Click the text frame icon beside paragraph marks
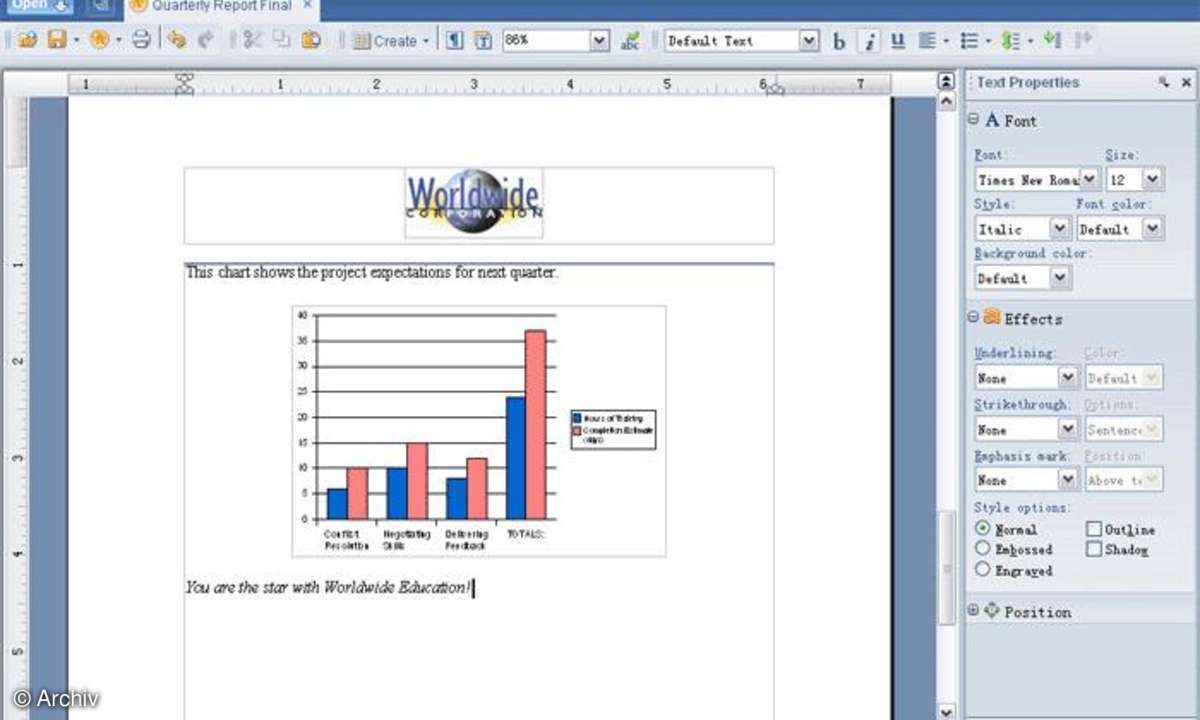This screenshot has width=1200, height=720. click(x=483, y=40)
